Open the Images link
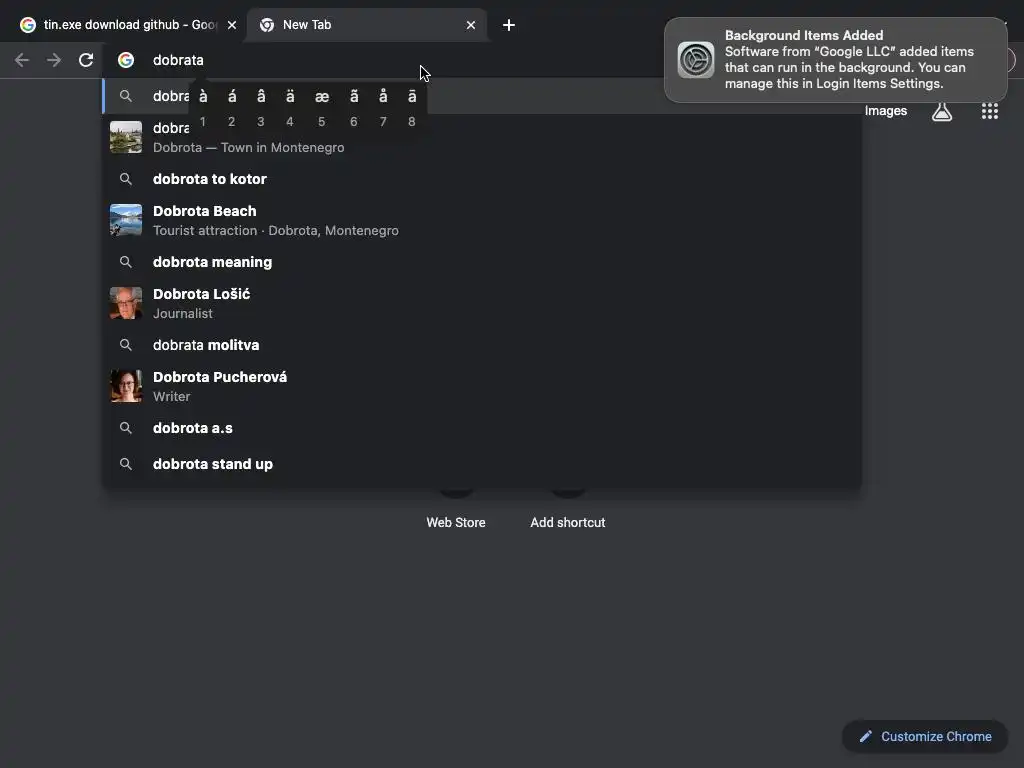This screenshot has width=1024, height=768. point(886,111)
